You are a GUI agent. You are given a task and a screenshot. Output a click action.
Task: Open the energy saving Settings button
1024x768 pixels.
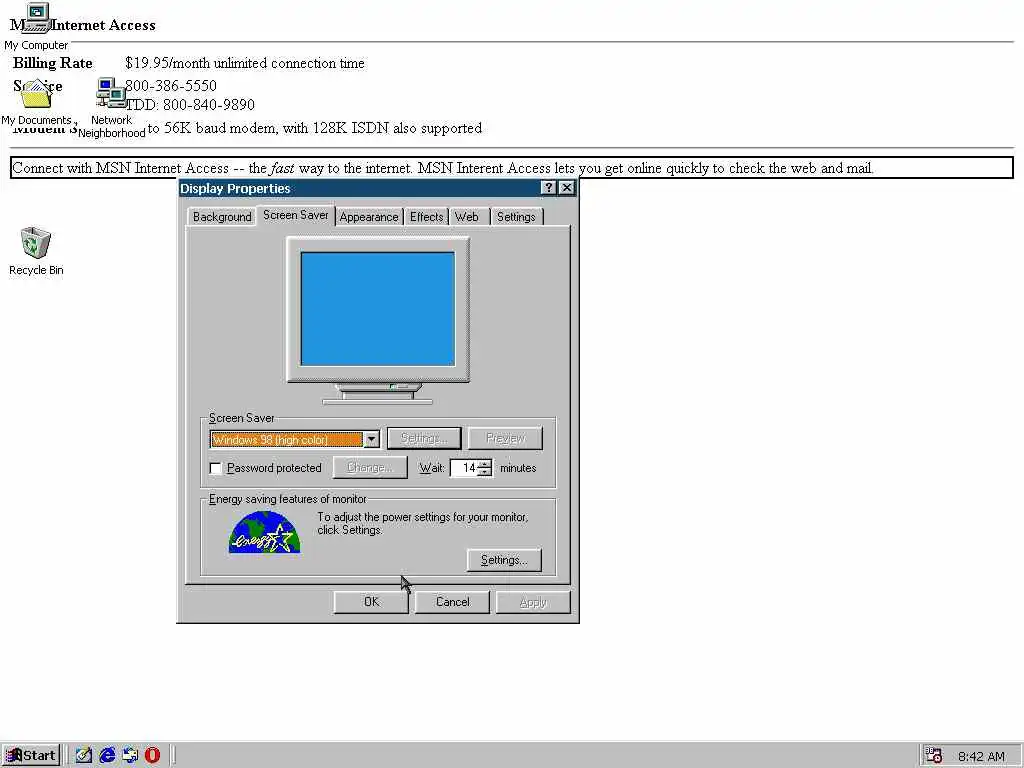click(x=504, y=560)
